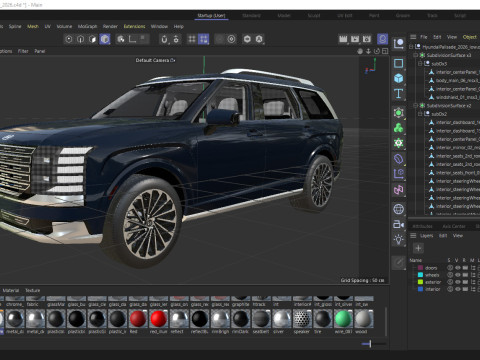Open the Subdivision Surface generator icon
480x360 pixels.
(398, 113)
